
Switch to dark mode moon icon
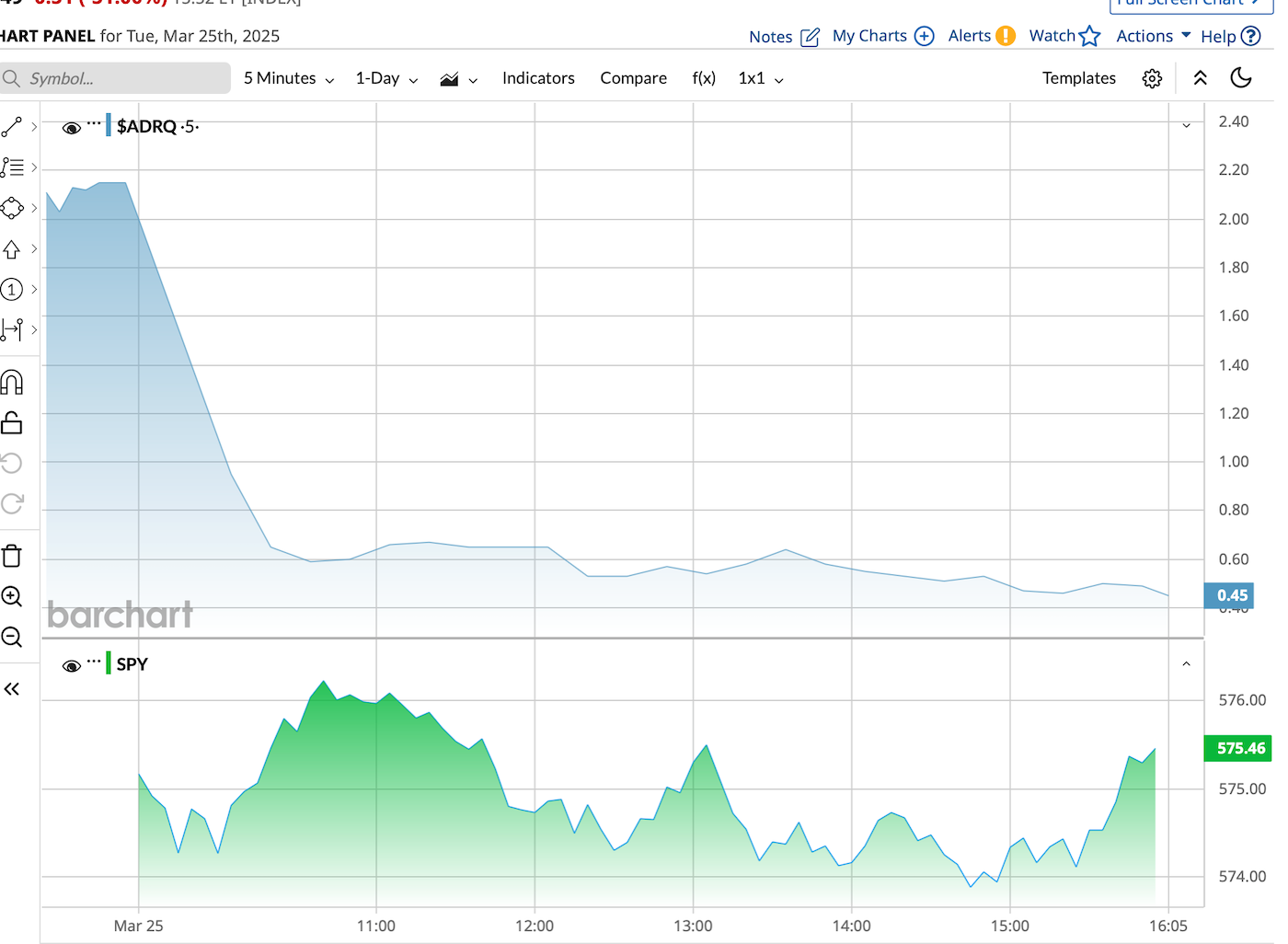pos(1241,78)
